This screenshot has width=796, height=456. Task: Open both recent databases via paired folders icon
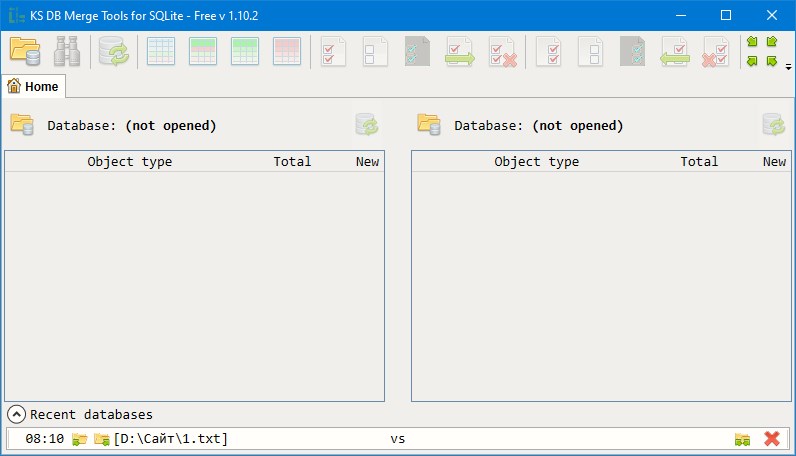(x=742, y=439)
